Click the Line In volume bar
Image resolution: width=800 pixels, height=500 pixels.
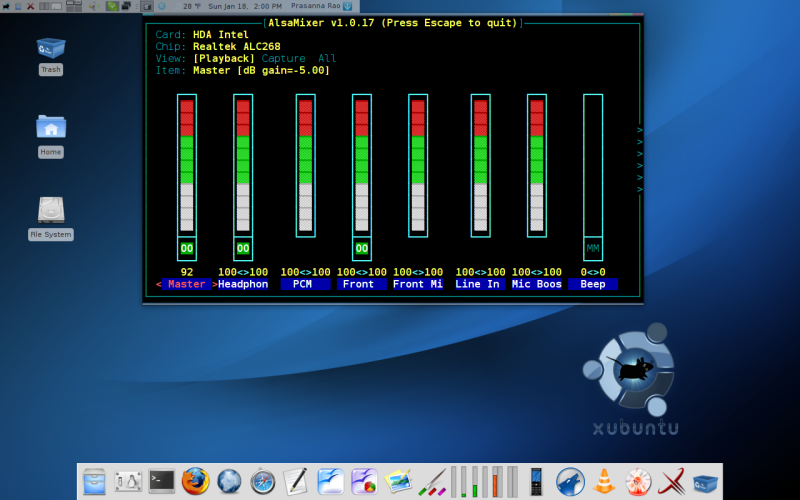point(481,165)
